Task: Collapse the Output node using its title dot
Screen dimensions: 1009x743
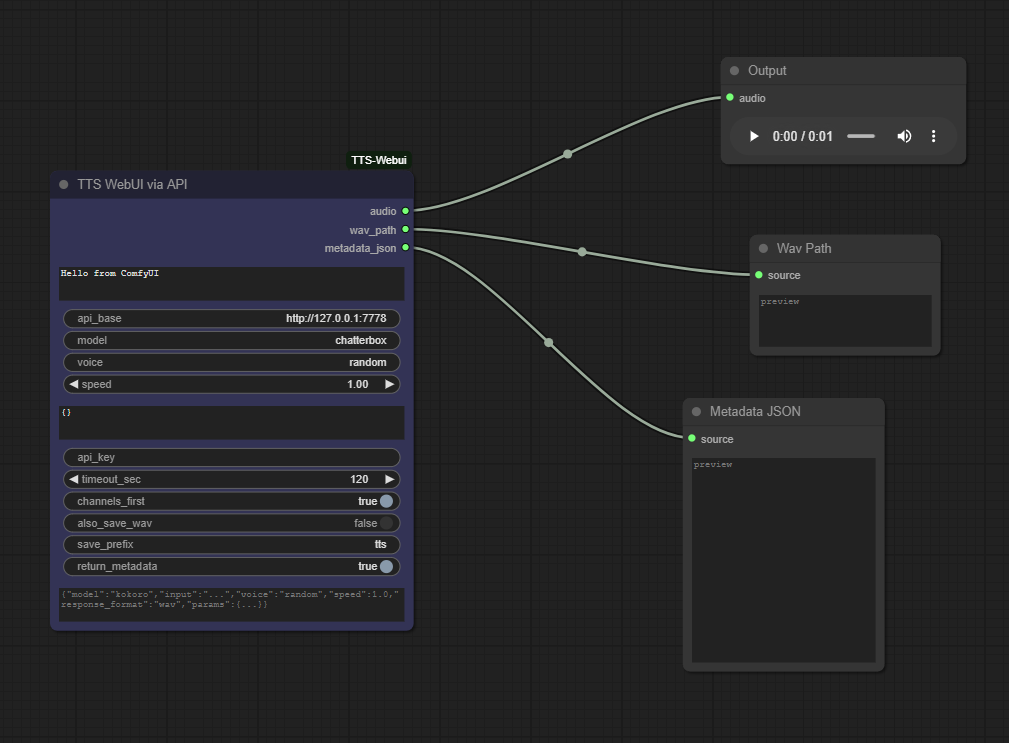Action: pos(734,71)
